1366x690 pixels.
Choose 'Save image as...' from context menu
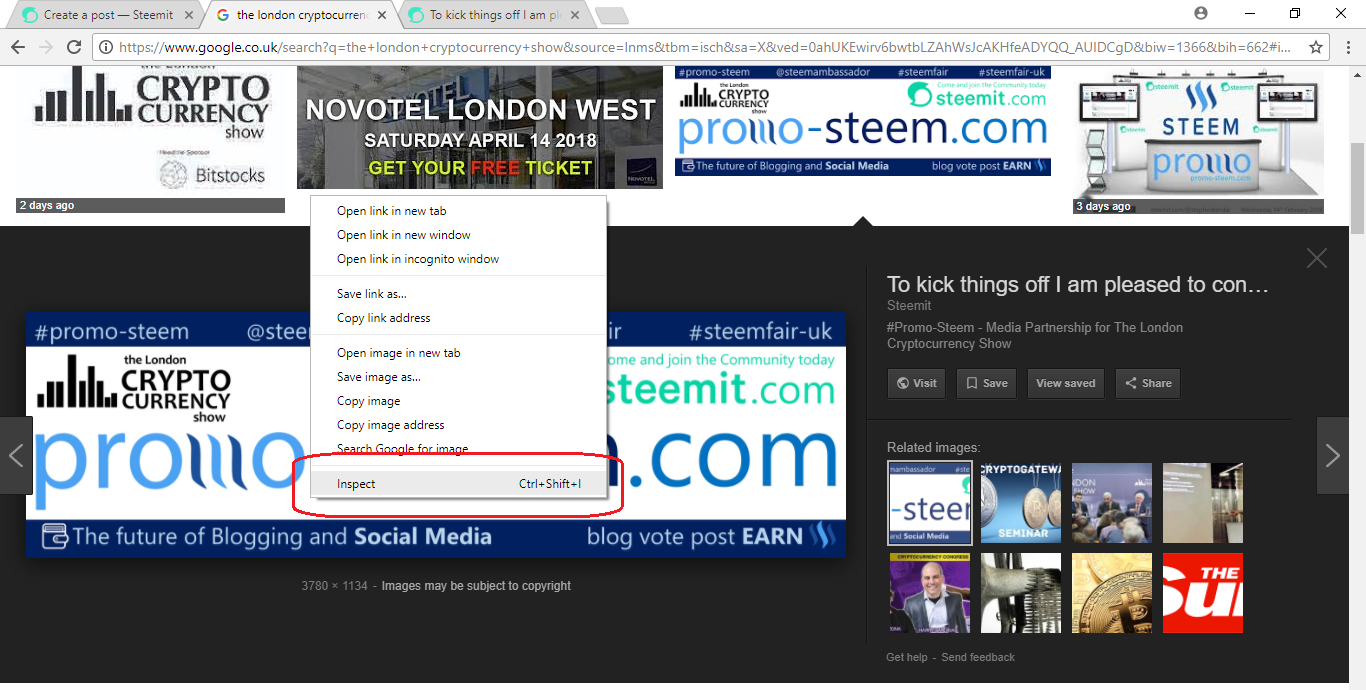(458, 377)
